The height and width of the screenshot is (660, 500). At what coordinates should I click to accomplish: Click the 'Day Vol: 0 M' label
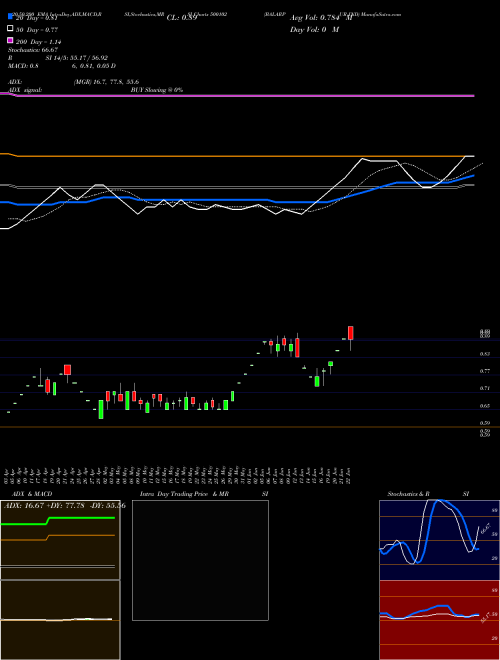point(314,29)
